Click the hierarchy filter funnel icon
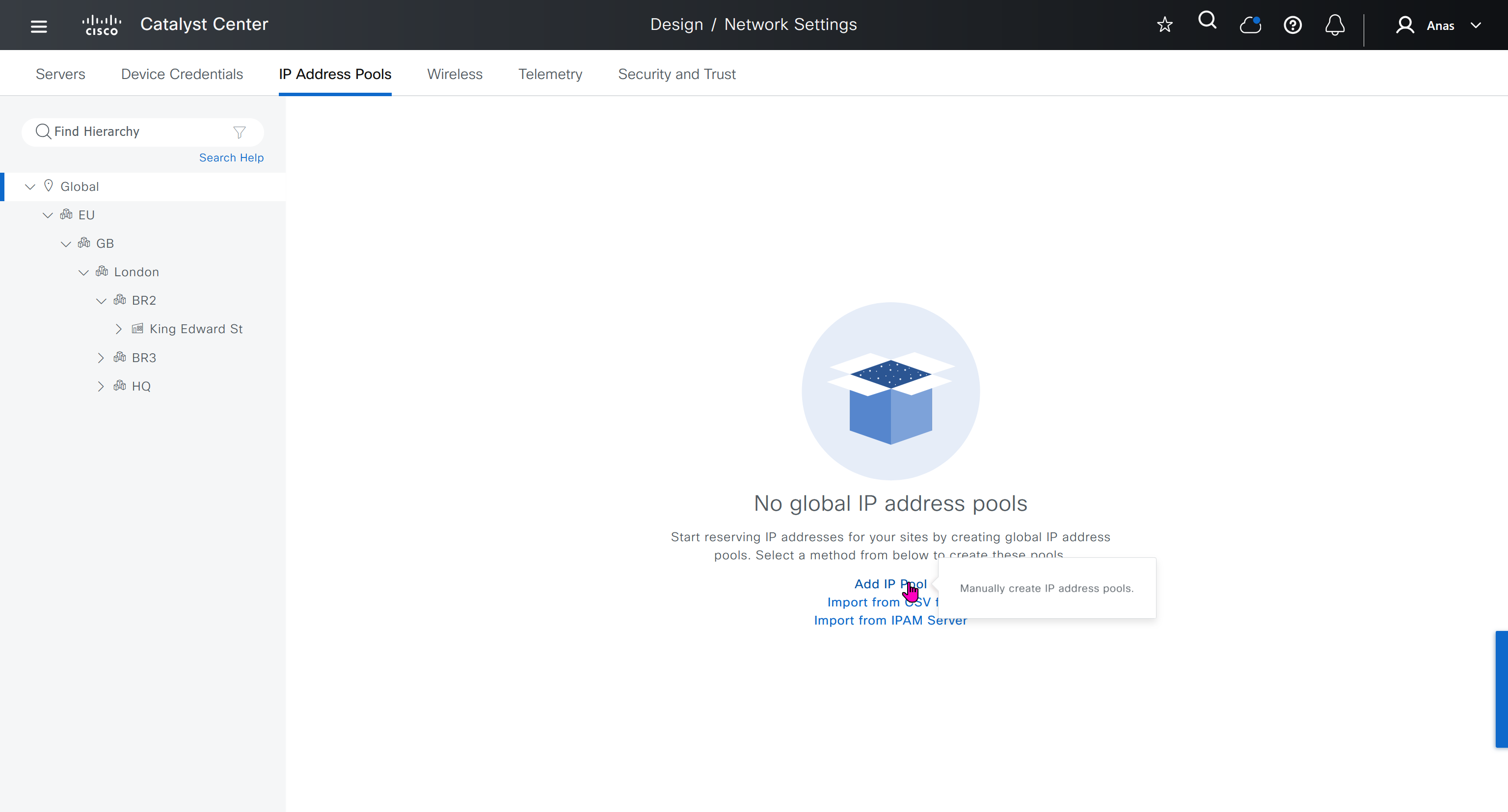Image resolution: width=1508 pixels, height=812 pixels. click(x=239, y=132)
